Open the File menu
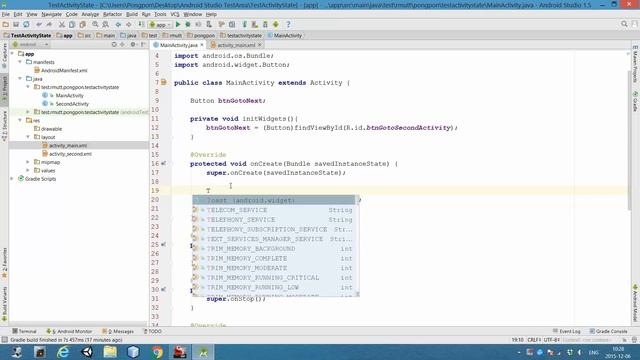Viewport: 640px width, 360px height. pyautogui.click(x=6, y=14)
